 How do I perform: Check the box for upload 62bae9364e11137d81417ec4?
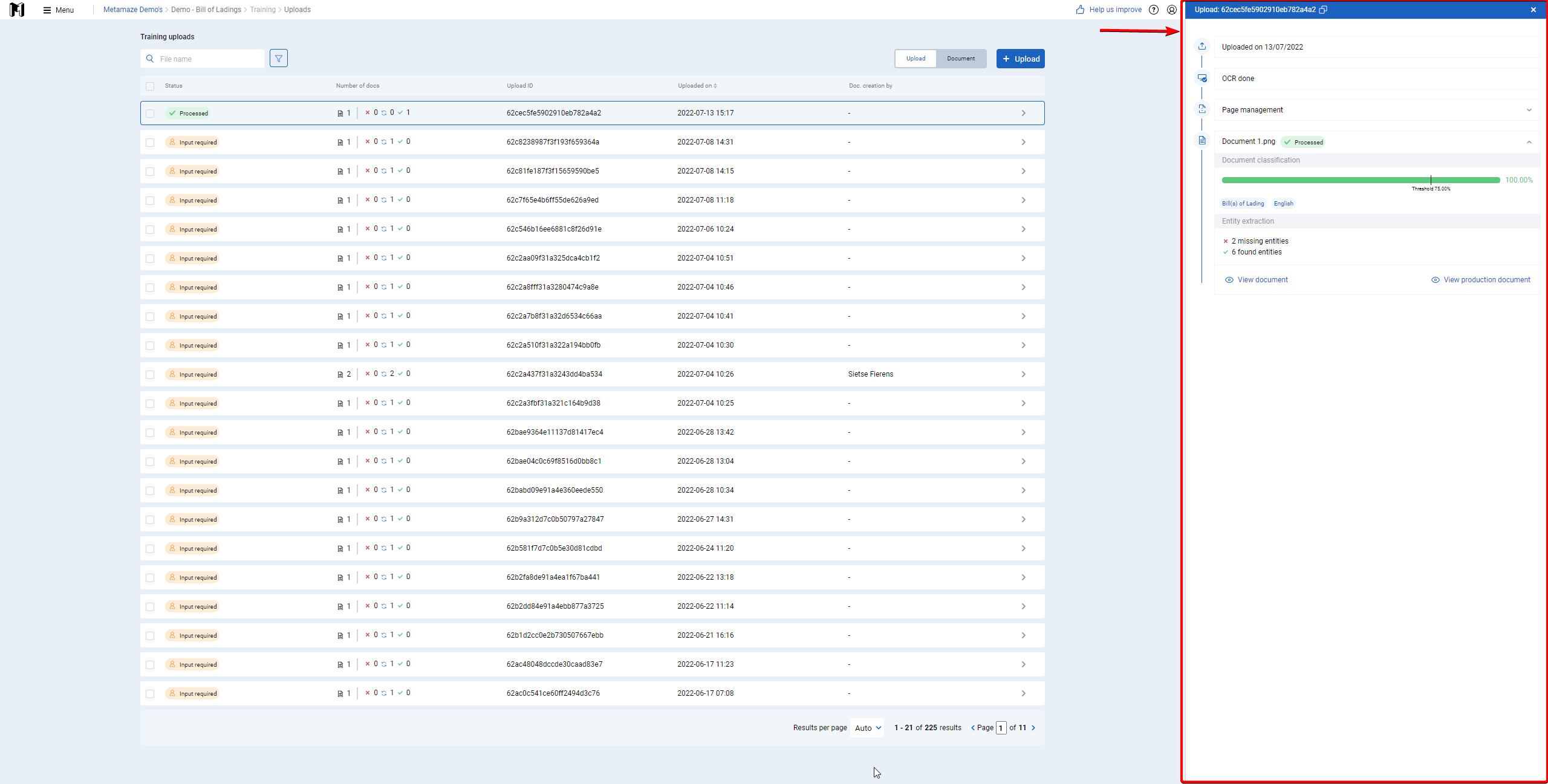coord(150,432)
